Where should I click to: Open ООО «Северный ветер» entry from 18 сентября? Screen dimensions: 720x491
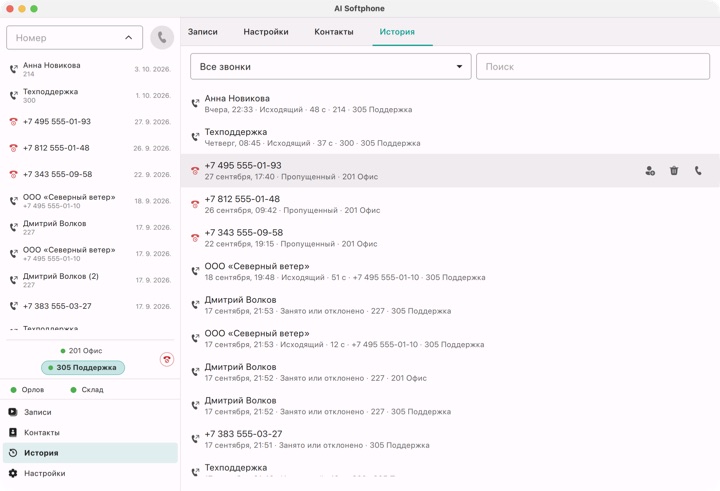coord(450,271)
